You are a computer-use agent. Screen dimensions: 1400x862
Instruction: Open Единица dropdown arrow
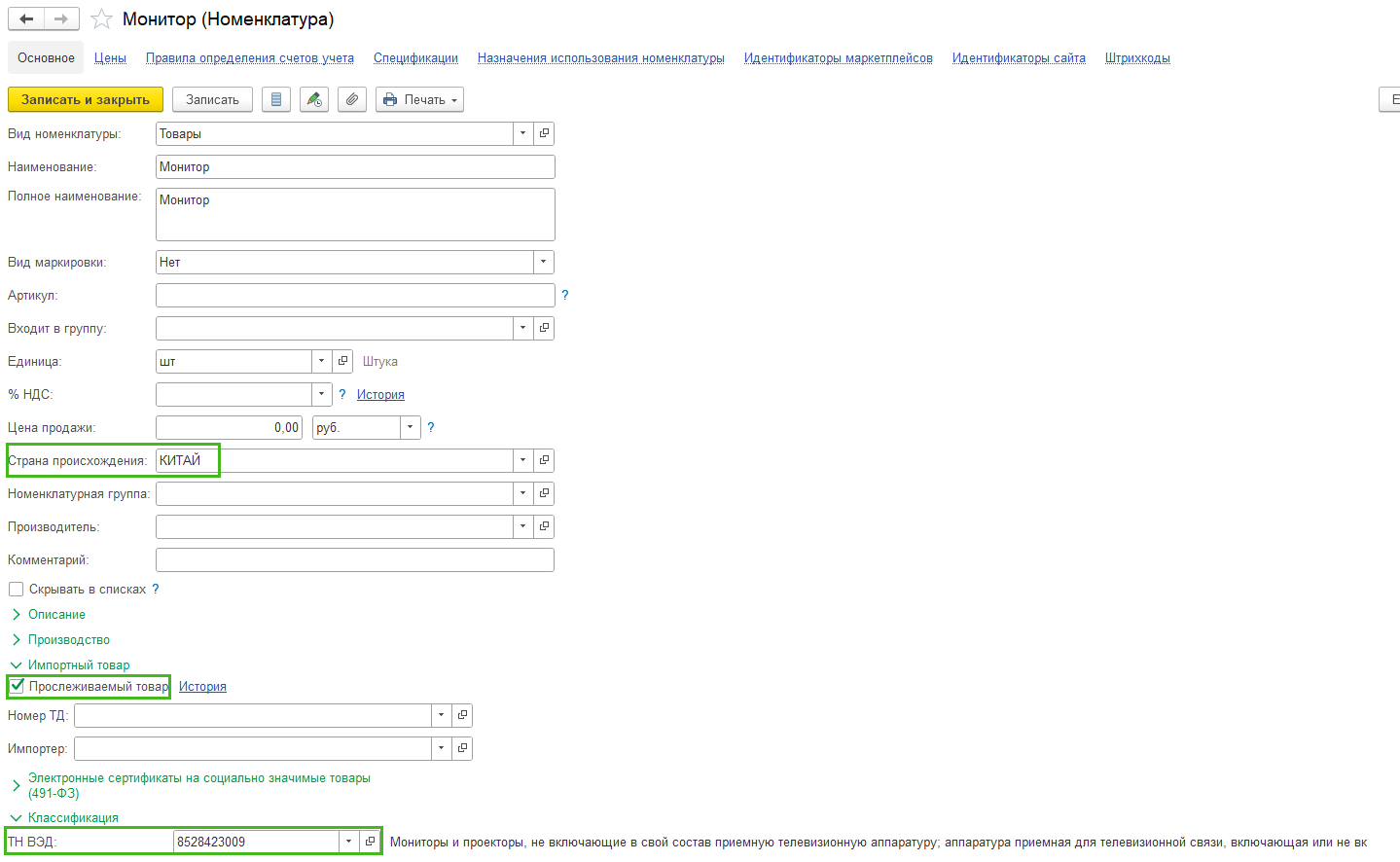tap(321, 361)
